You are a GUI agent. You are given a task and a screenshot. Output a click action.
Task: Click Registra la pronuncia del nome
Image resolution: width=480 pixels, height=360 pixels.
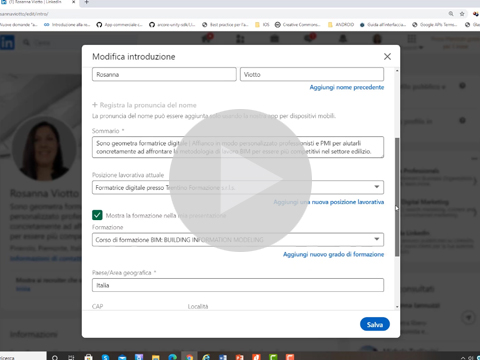pyautogui.click(x=144, y=105)
